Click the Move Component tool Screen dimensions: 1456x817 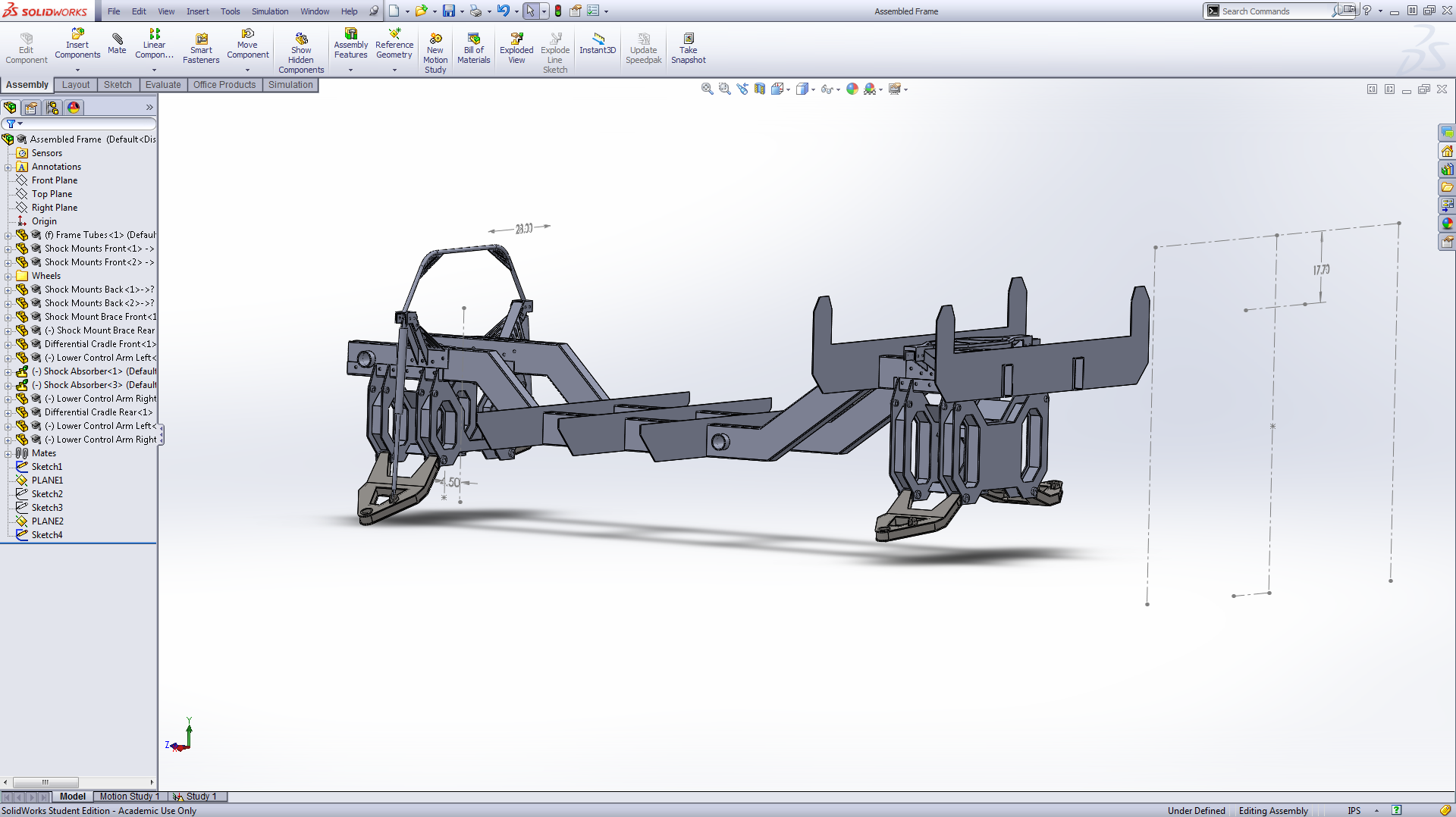pos(247,44)
